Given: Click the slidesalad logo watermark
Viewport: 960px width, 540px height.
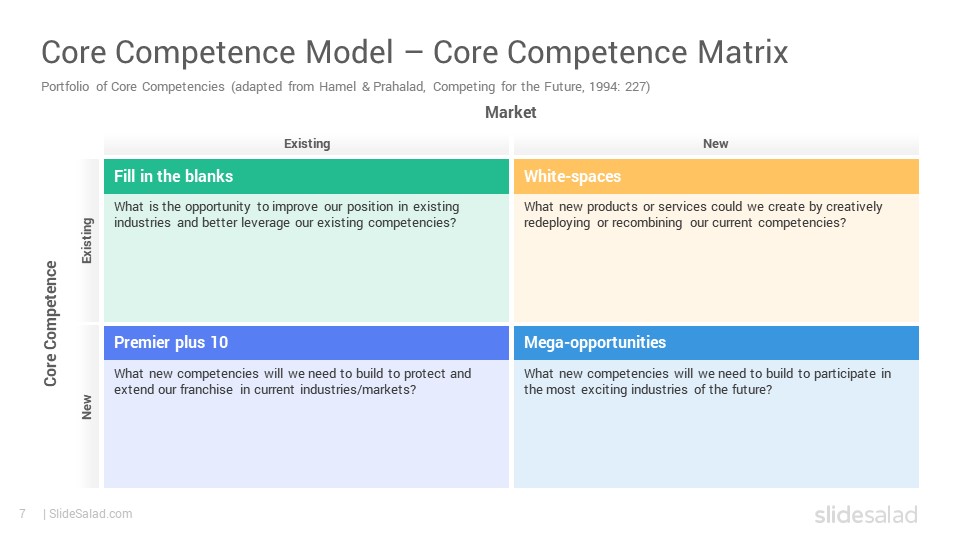Looking at the screenshot, I should pyautogui.click(x=866, y=514).
